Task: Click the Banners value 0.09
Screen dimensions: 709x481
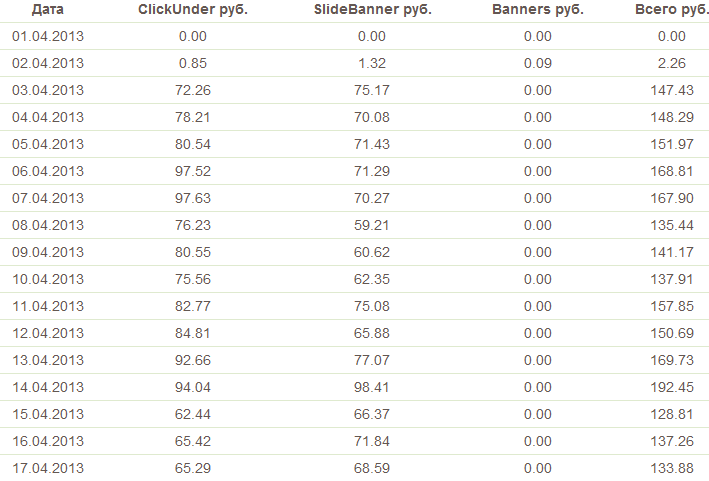Action: (x=537, y=63)
